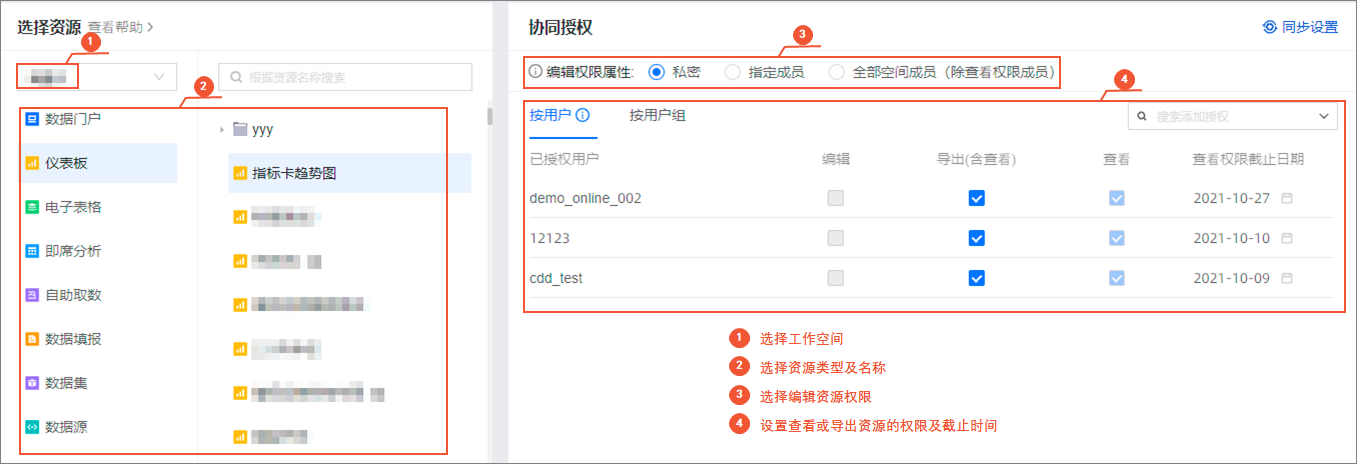Click the 数据集 dataset icon

[x=32, y=383]
